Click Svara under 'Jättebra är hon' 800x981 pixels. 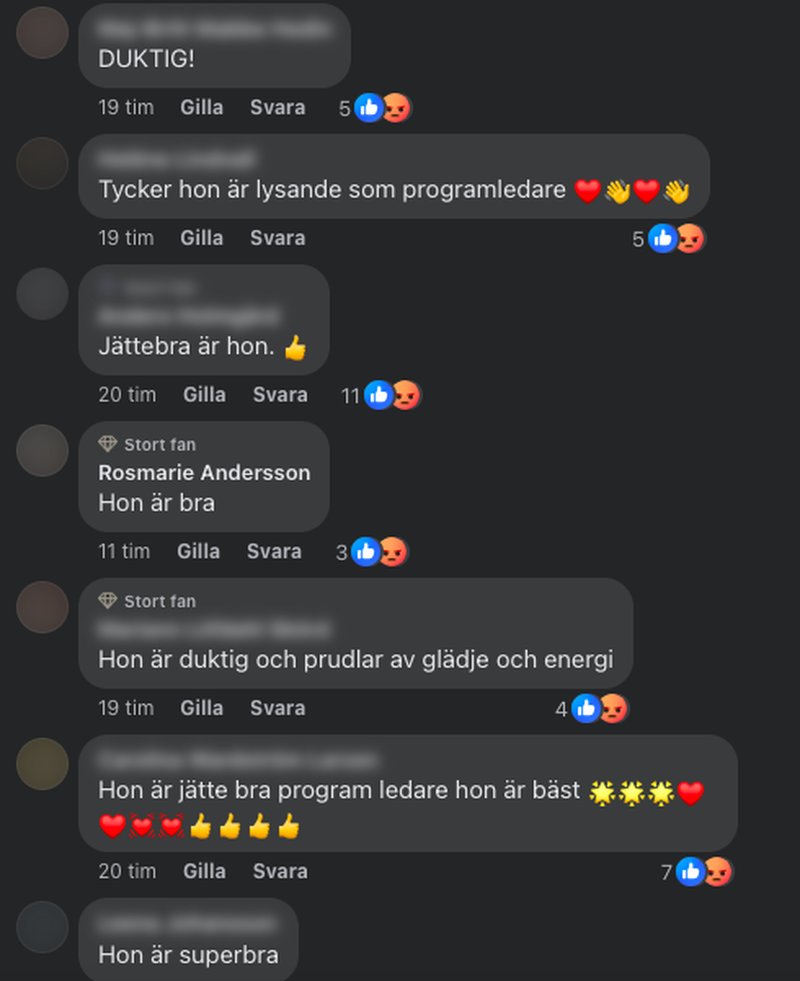pos(280,395)
